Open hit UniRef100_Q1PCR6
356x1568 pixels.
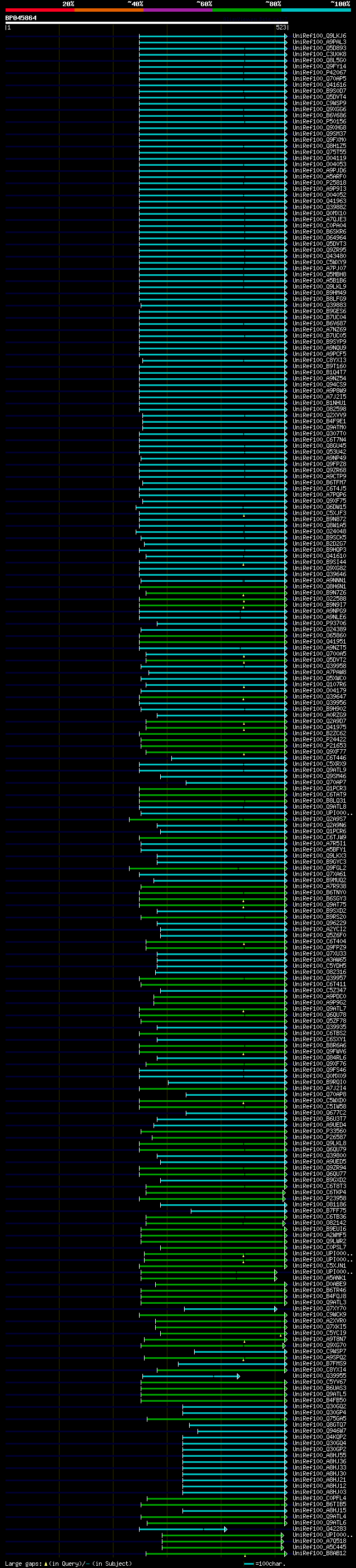click(319, 831)
